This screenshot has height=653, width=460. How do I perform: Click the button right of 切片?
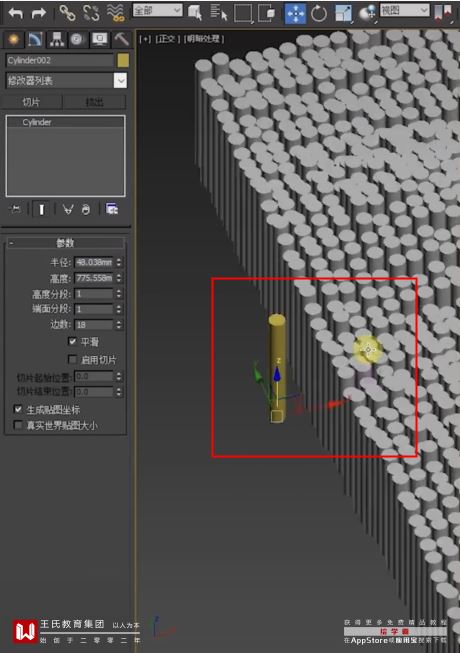(94, 102)
